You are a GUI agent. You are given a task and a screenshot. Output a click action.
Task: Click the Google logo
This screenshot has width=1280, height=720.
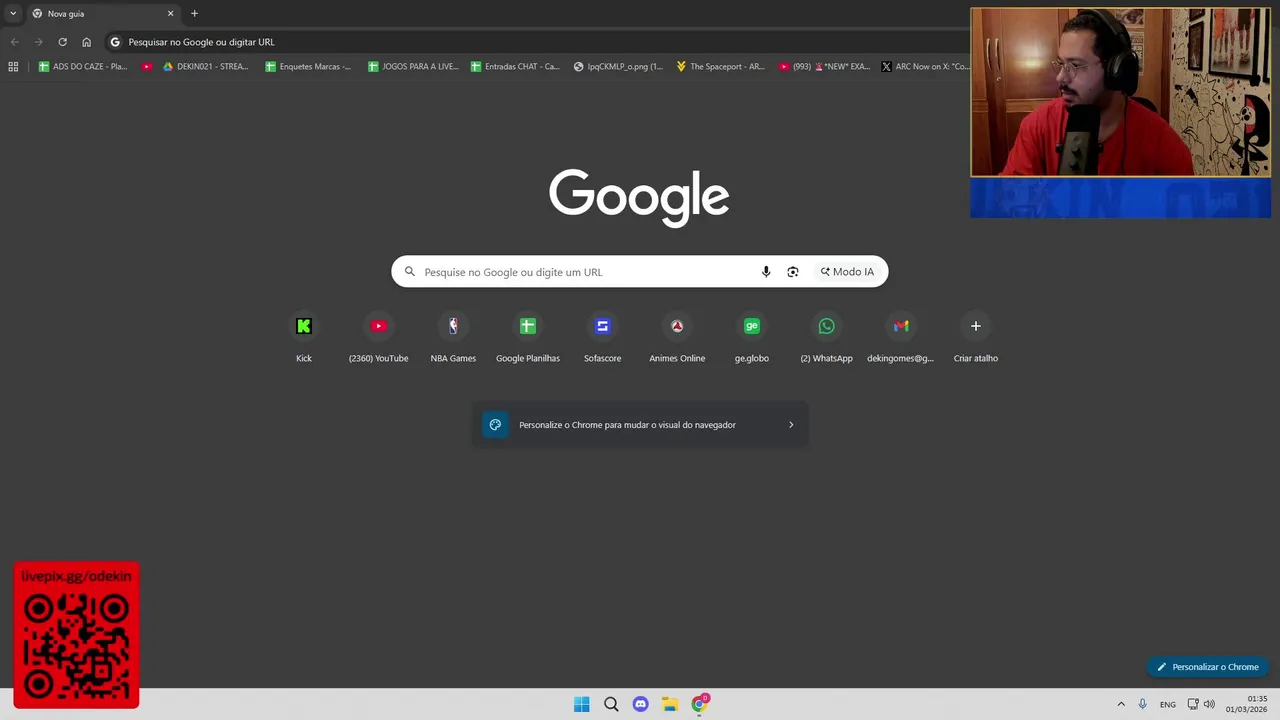click(639, 197)
